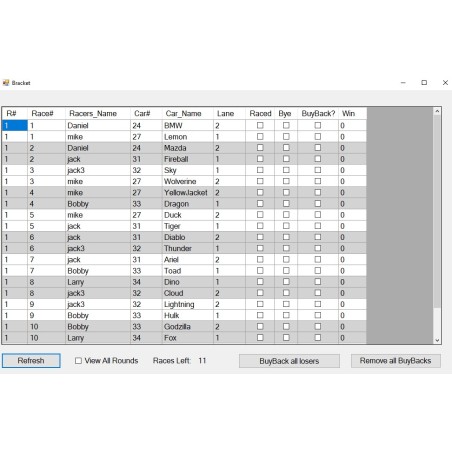This screenshot has height=452, width=452.
Task: Sort by Race# column header
Action: point(46,113)
